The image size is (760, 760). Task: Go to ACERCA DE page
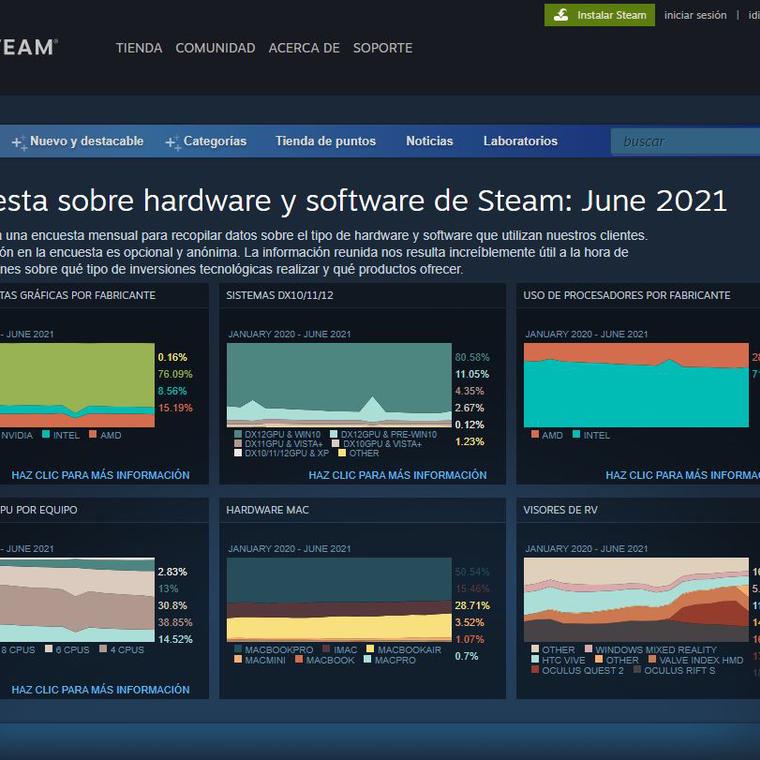coord(304,48)
